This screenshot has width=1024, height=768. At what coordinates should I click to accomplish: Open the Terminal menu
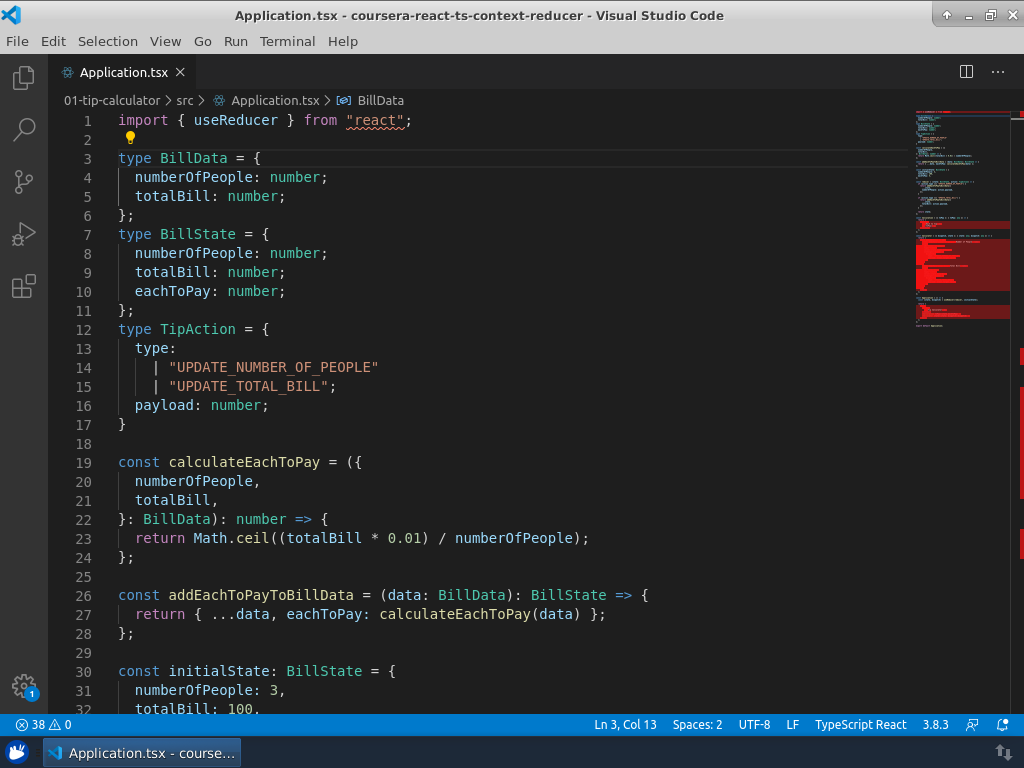click(287, 41)
